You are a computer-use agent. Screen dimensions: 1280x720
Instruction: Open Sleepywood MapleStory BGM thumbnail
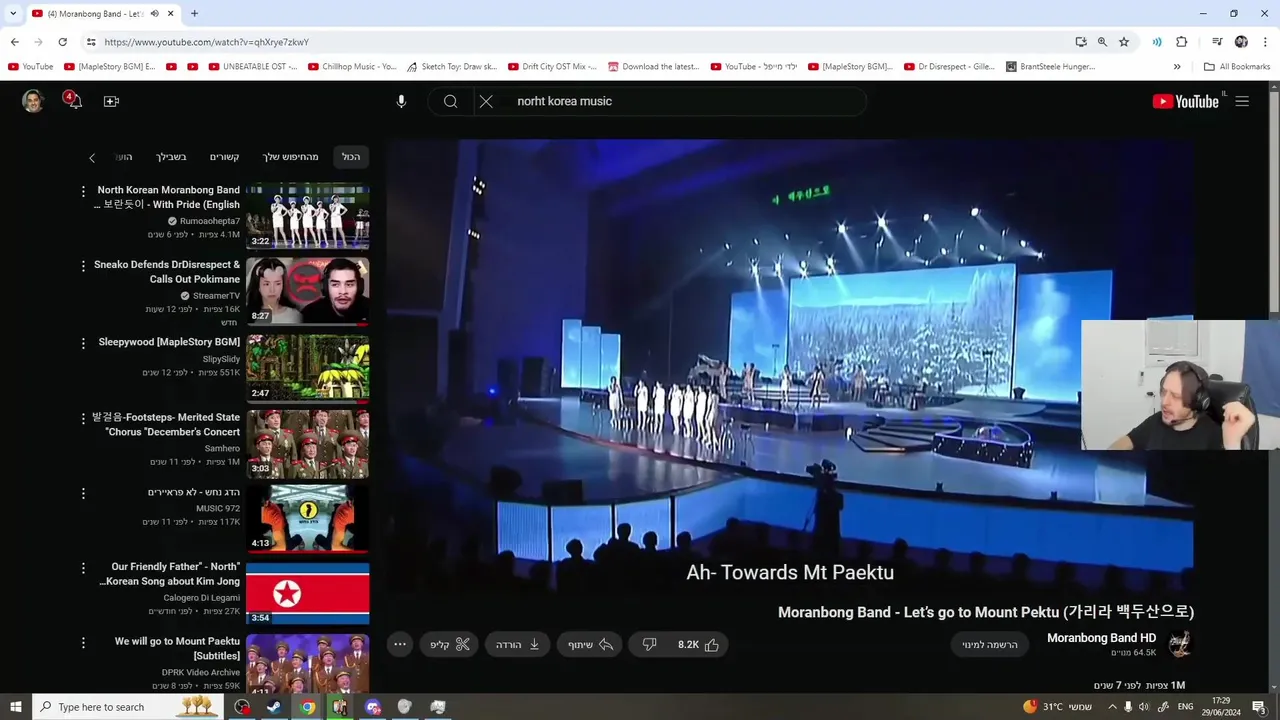[307, 367]
